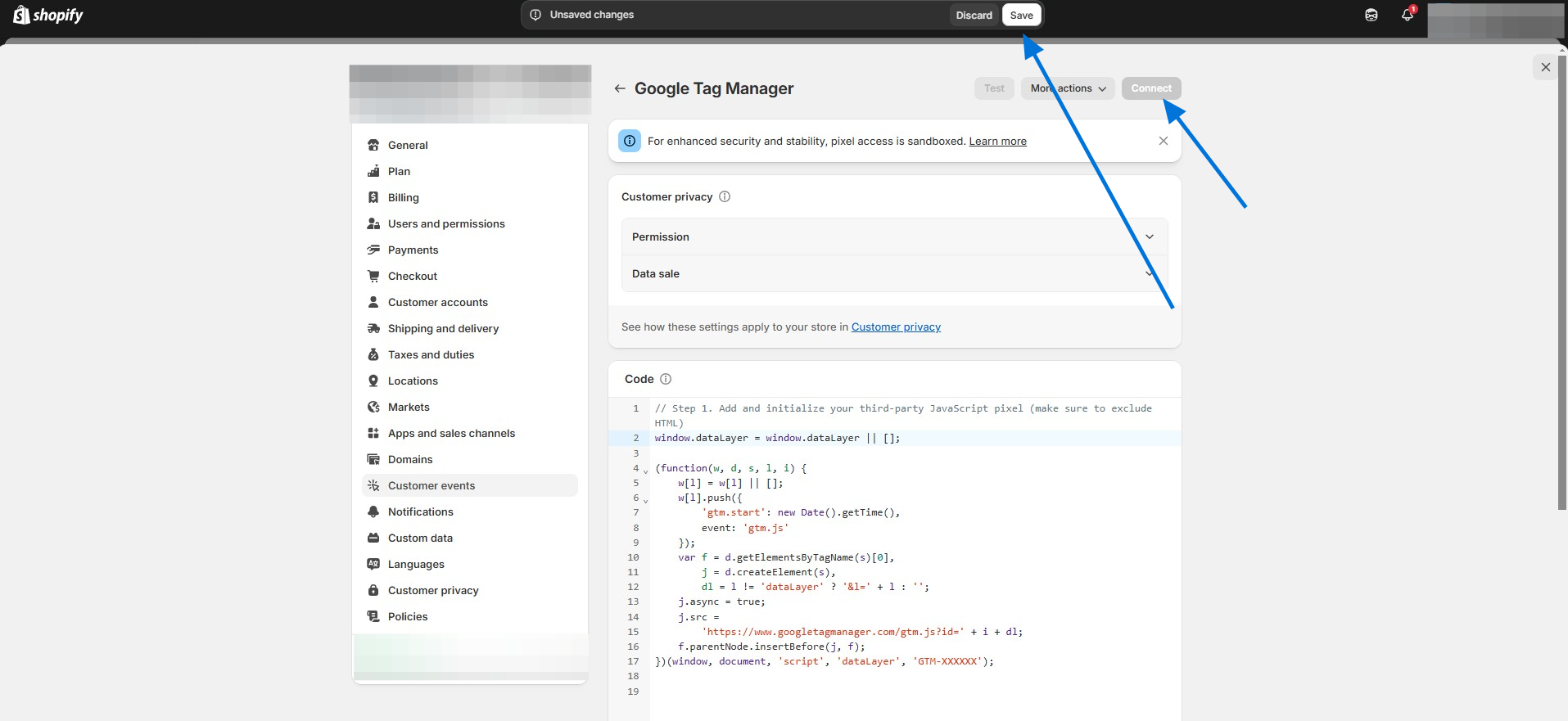Click the Test button

tap(994, 88)
